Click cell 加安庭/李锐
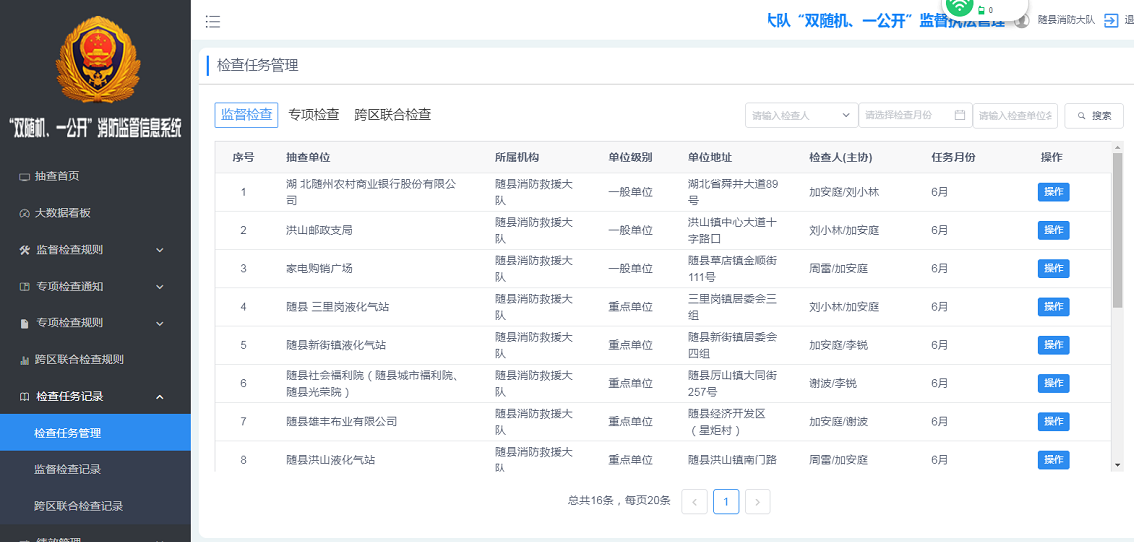Screen dimensions: 1134x542 [838, 345]
